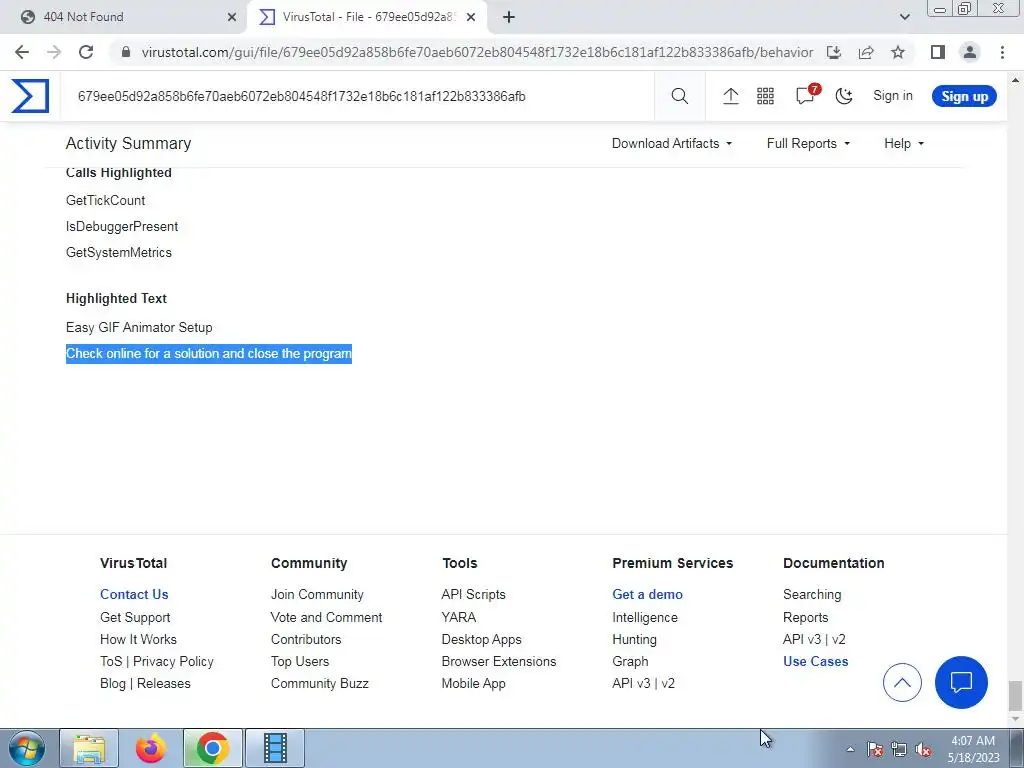Click Chrome icon in taskbar
Viewport: 1024px width, 768px height.
[212, 748]
